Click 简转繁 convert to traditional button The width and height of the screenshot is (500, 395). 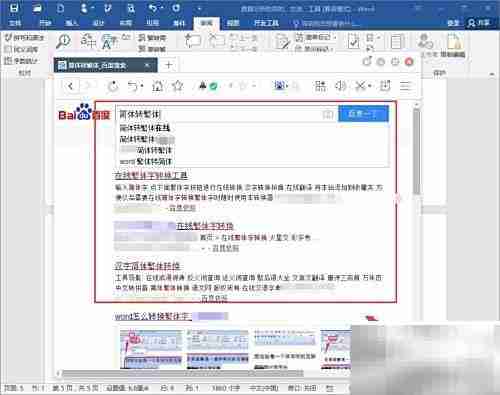click(x=152, y=49)
